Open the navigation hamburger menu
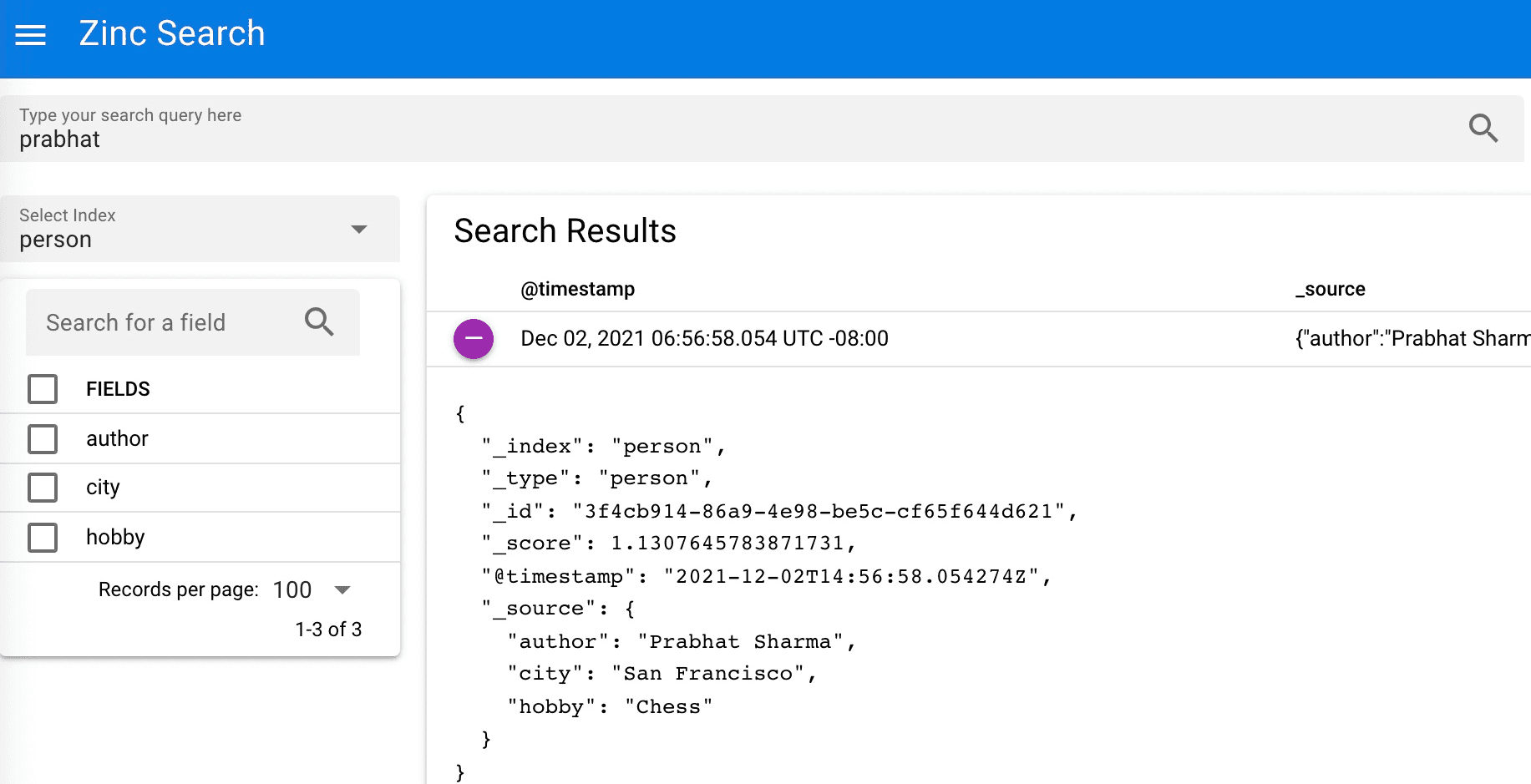1531x784 pixels. pos(30,35)
